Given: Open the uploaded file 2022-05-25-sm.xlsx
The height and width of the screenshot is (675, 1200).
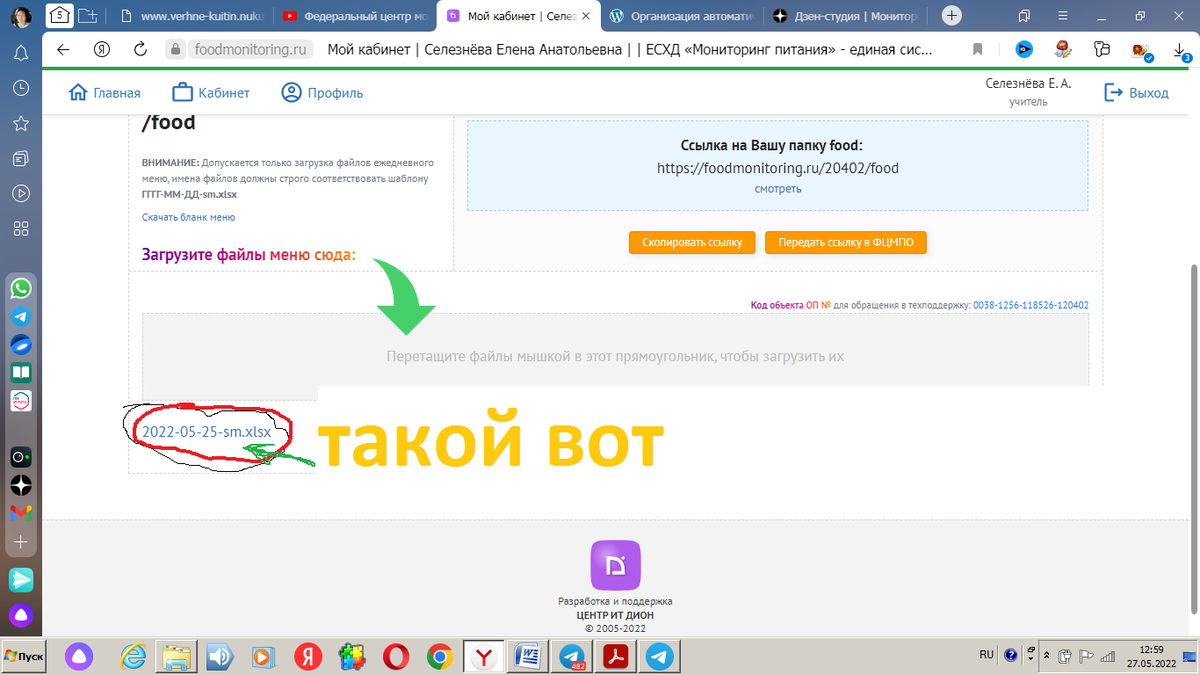Looking at the screenshot, I should pyautogui.click(x=206, y=432).
